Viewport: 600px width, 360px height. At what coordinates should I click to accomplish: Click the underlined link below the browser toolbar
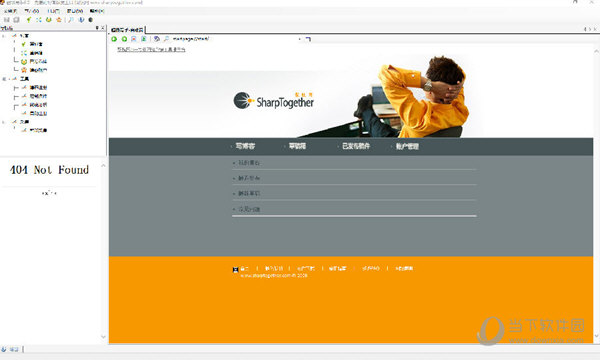point(151,49)
